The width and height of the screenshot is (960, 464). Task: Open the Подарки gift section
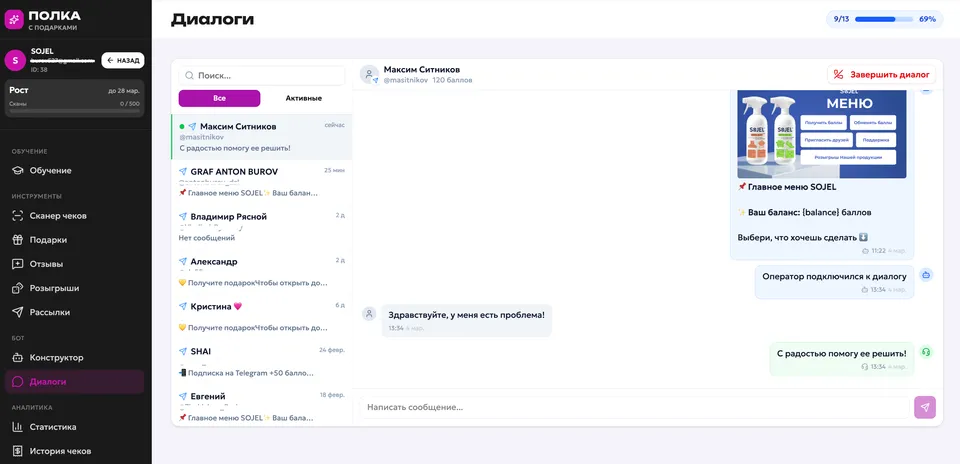point(48,240)
